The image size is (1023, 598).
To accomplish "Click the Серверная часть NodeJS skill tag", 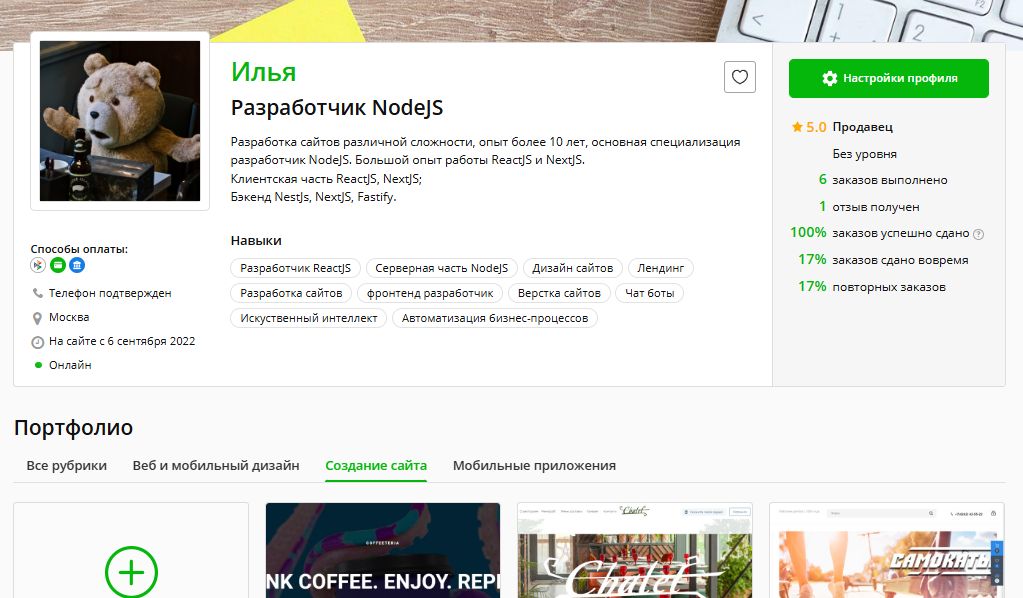I will click(x=442, y=268).
